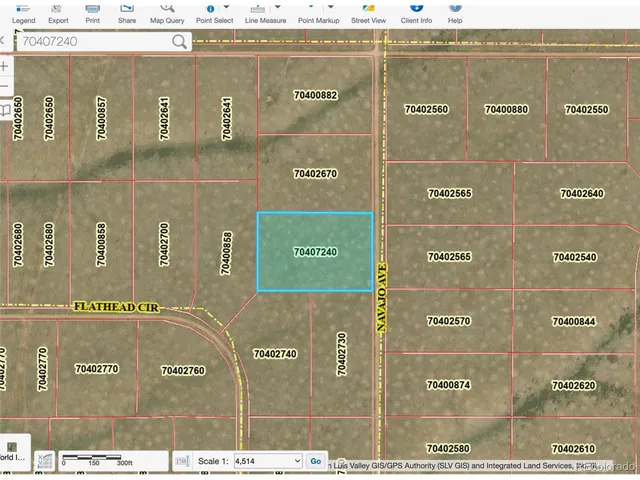The height and width of the screenshot is (480, 640).
Task: Open the bookmarks book icon
Action: pyautogui.click(x=5, y=109)
